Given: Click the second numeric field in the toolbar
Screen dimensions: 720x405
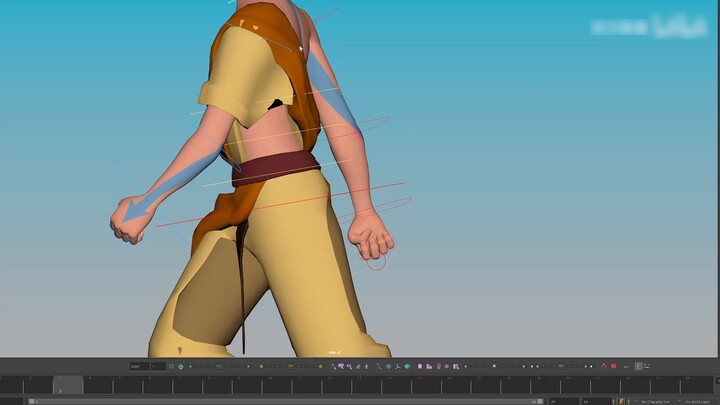Looking at the screenshot, I should pos(157,366).
